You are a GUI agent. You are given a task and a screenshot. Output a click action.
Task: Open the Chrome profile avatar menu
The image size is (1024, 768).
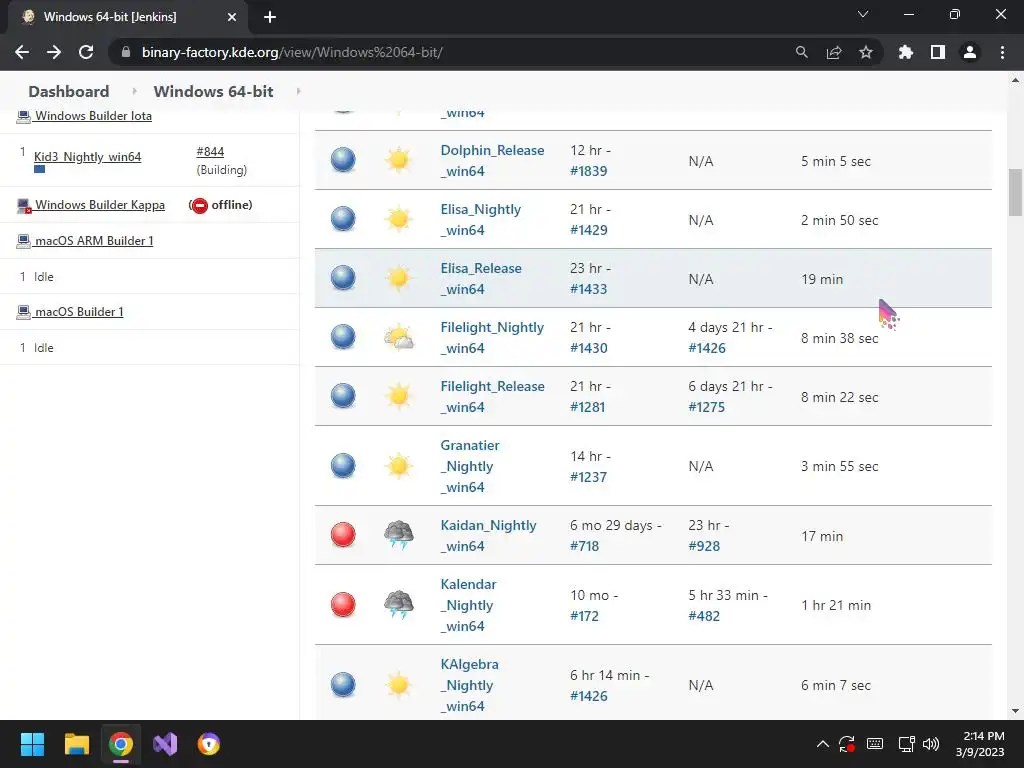tap(970, 52)
